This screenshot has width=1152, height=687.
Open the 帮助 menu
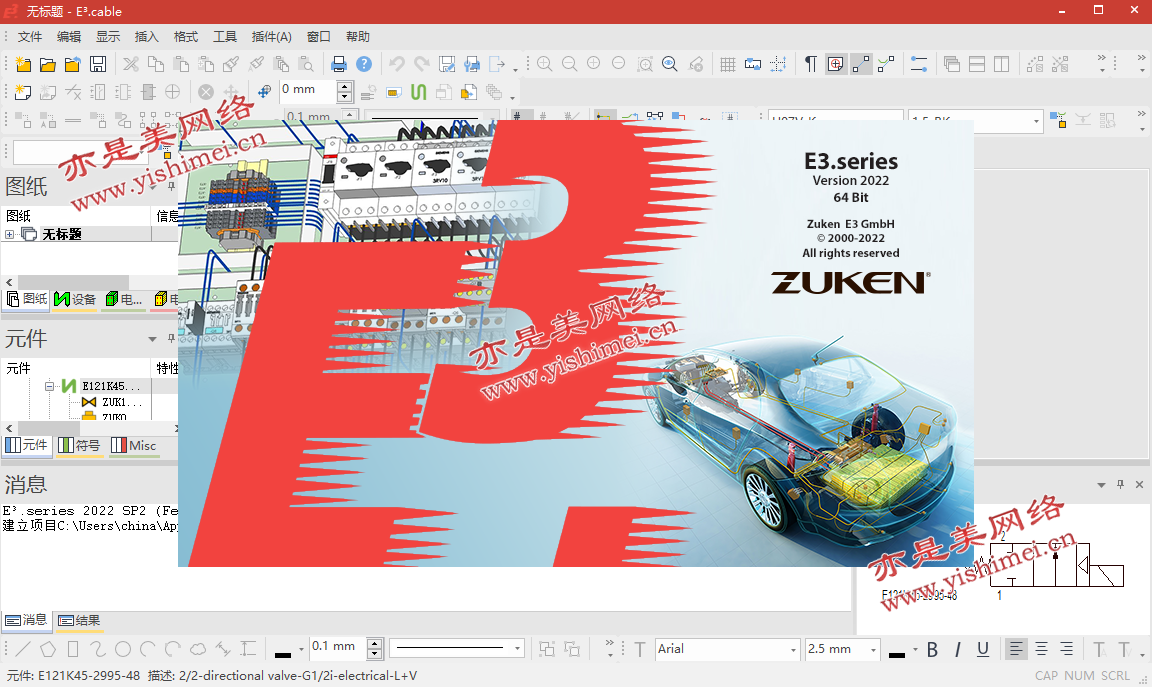tap(358, 37)
